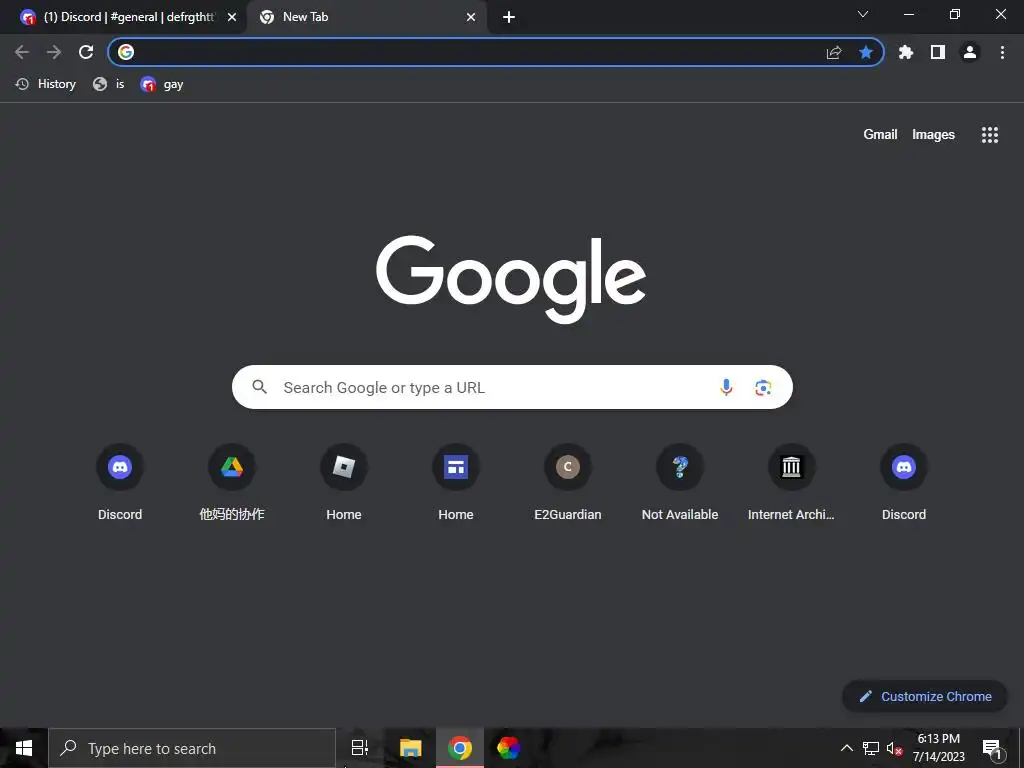This screenshot has width=1024, height=768.
Task: Open the Extensions puzzle piece menu
Action: point(906,52)
